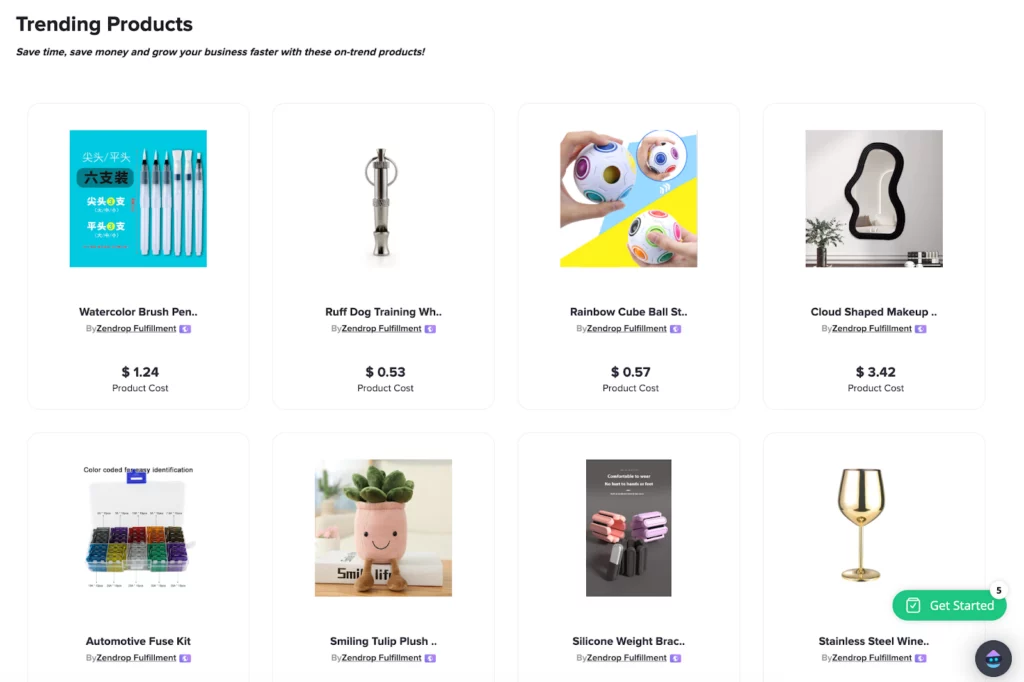Open the Smiling Tulip Plush product image

click(x=383, y=528)
